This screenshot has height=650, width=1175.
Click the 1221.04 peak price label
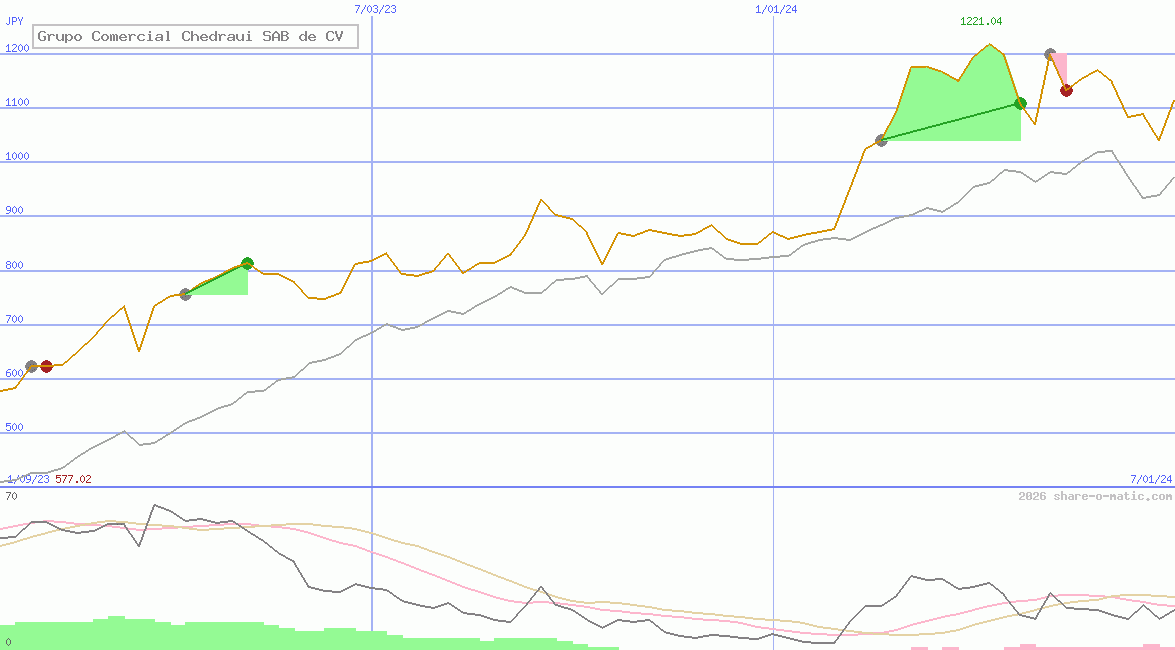coord(980,21)
